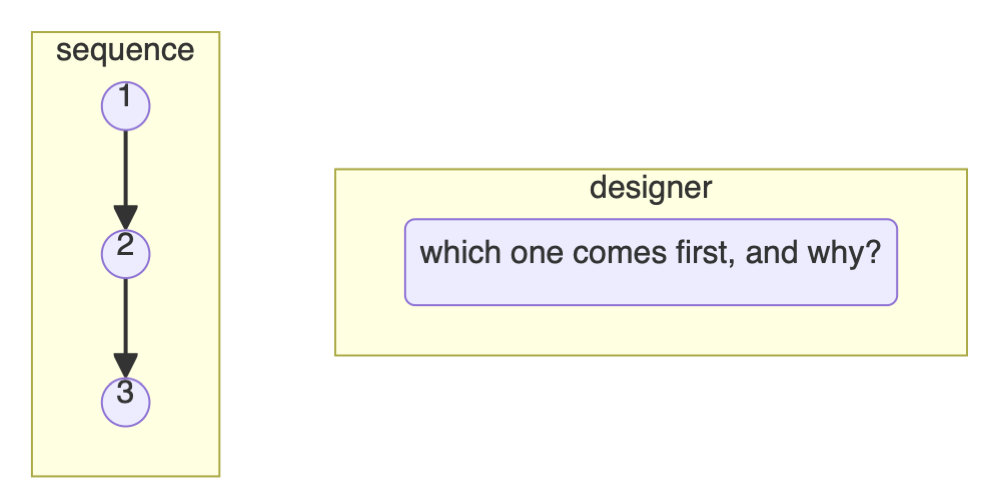
Task: Click empty yellow area below the question node
Action: [x=650, y=330]
